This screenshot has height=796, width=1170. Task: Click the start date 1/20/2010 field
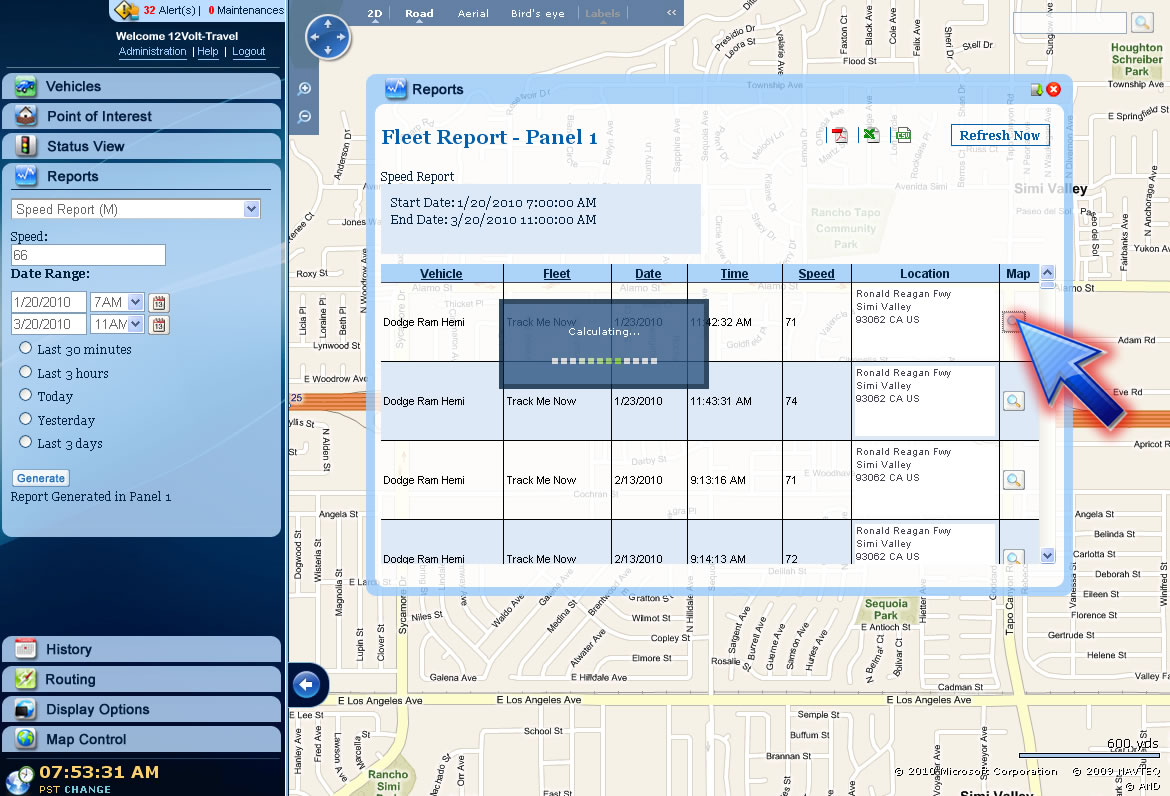49,302
